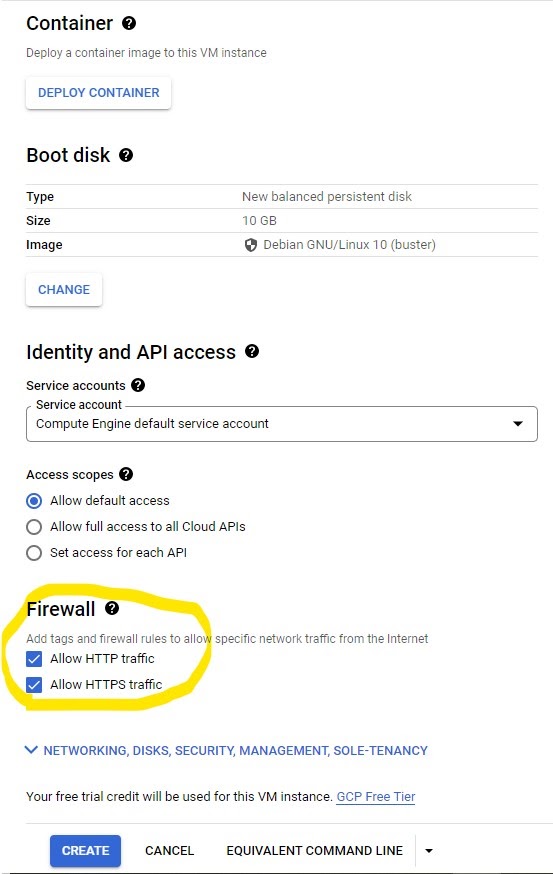The image size is (553, 874).
Task: Select Set access for each API
Action: 34,553
